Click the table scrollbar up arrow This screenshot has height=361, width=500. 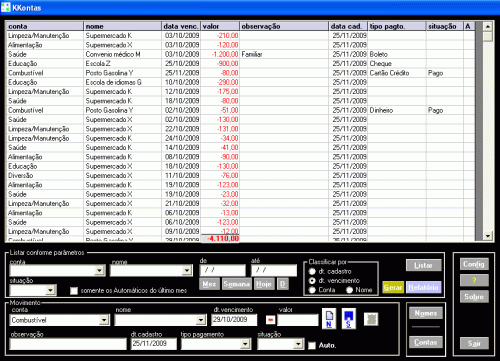tap(488, 26)
